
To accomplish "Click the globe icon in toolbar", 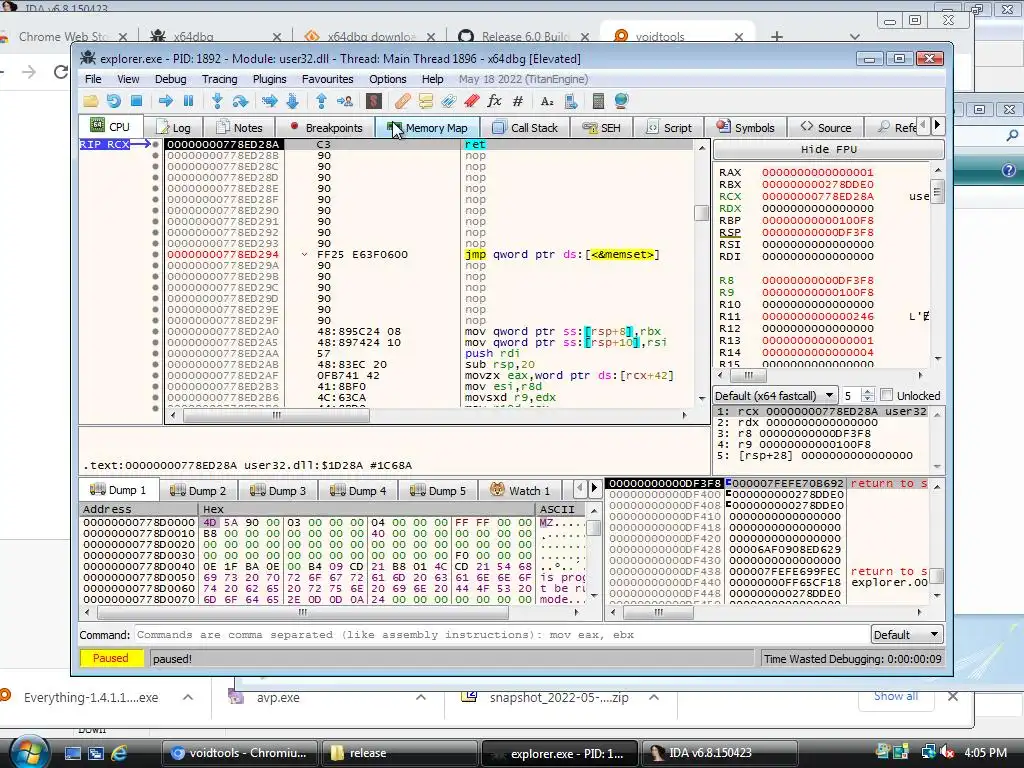I will [621, 101].
